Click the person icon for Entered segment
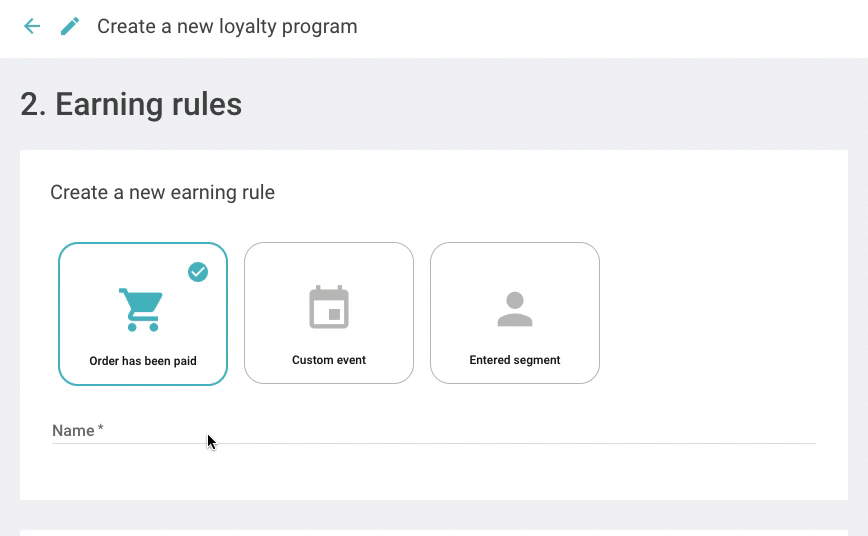Image resolution: width=868 pixels, height=536 pixels. point(514,309)
